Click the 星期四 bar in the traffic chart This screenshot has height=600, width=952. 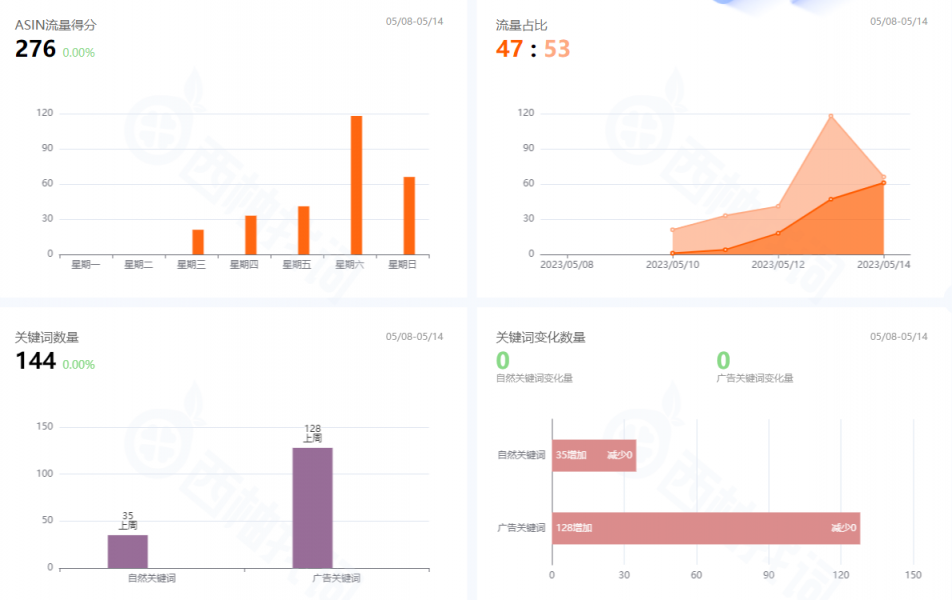coord(251,235)
